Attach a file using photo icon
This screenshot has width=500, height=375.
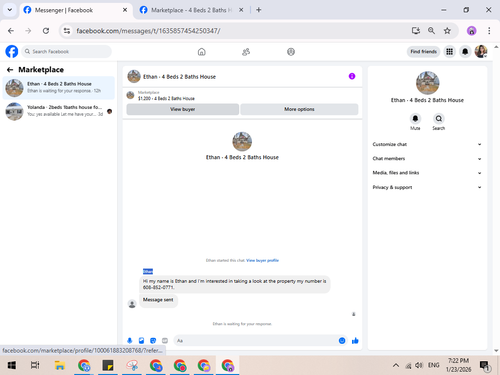[x=141, y=340]
